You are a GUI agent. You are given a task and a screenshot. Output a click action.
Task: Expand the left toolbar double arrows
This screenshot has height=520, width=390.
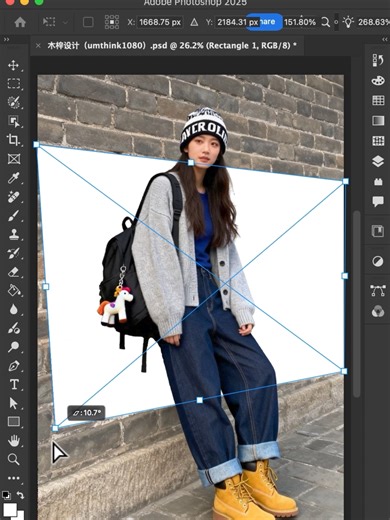coord(6,39)
